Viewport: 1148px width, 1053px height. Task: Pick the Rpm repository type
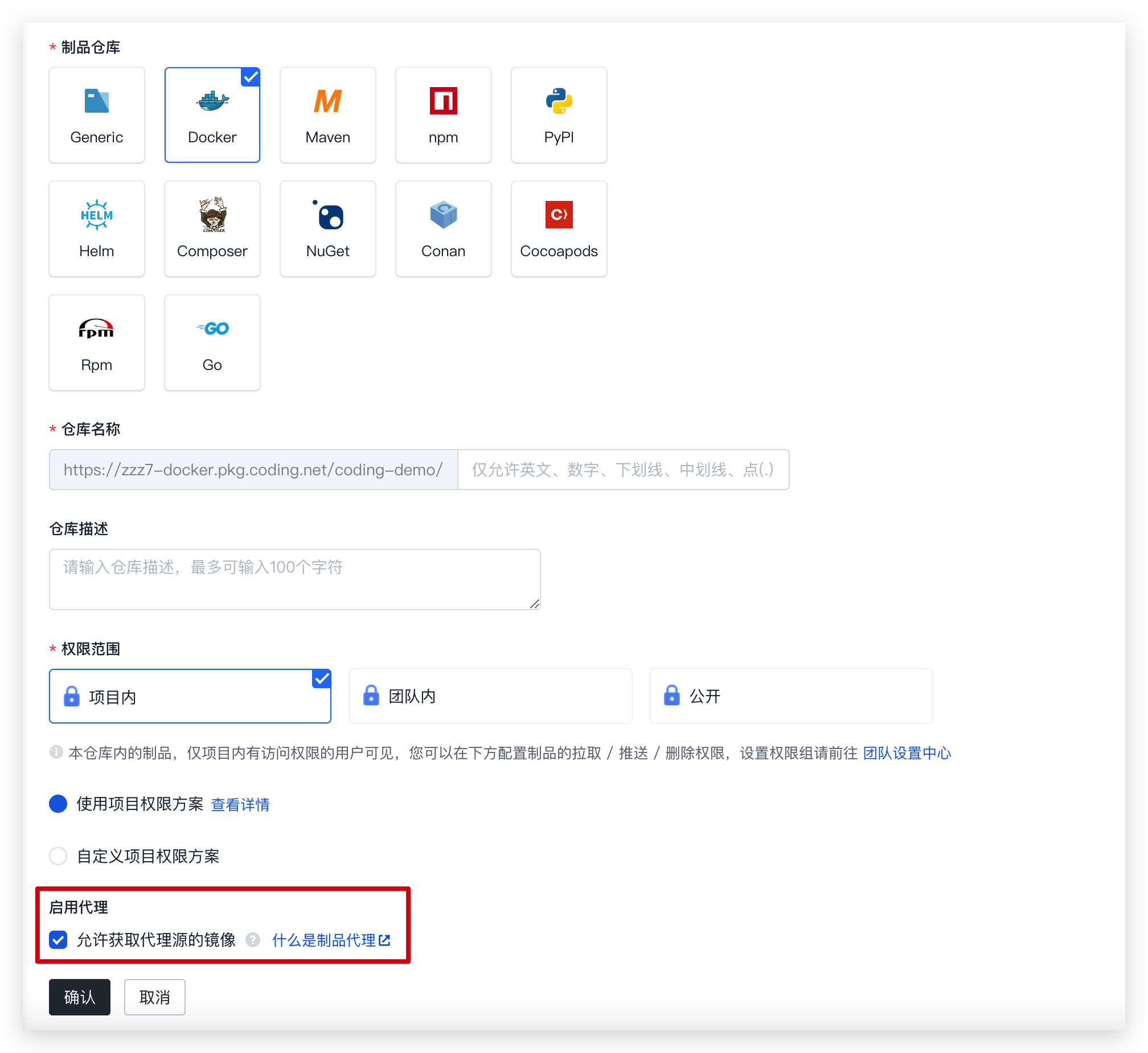[96, 343]
